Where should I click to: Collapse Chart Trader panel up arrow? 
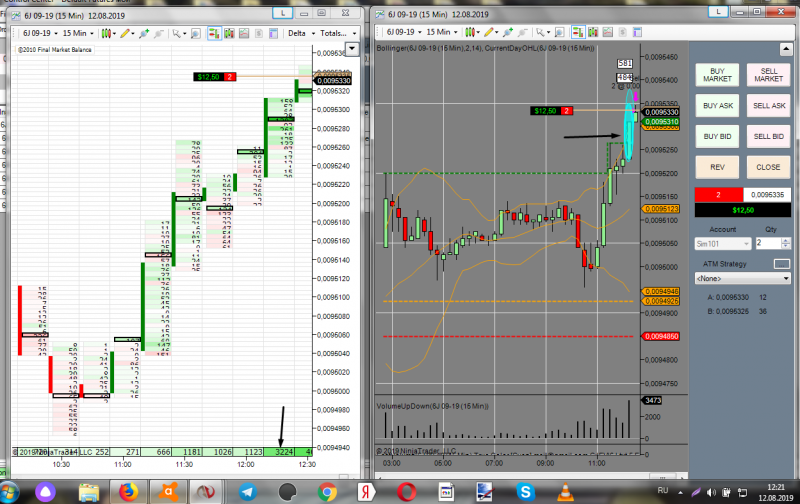(x=785, y=49)
